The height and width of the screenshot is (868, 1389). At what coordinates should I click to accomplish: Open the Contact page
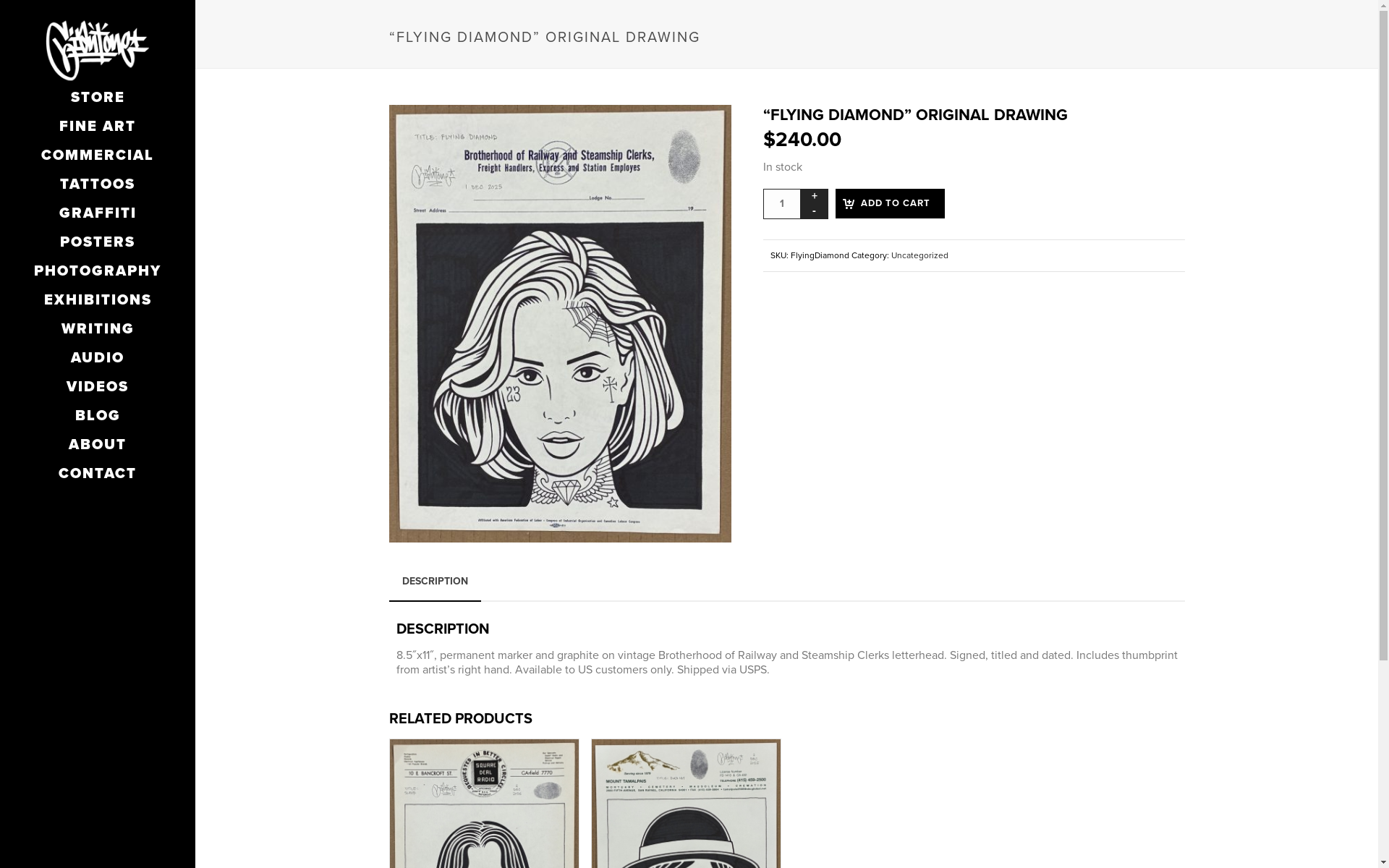pos(98,473)
